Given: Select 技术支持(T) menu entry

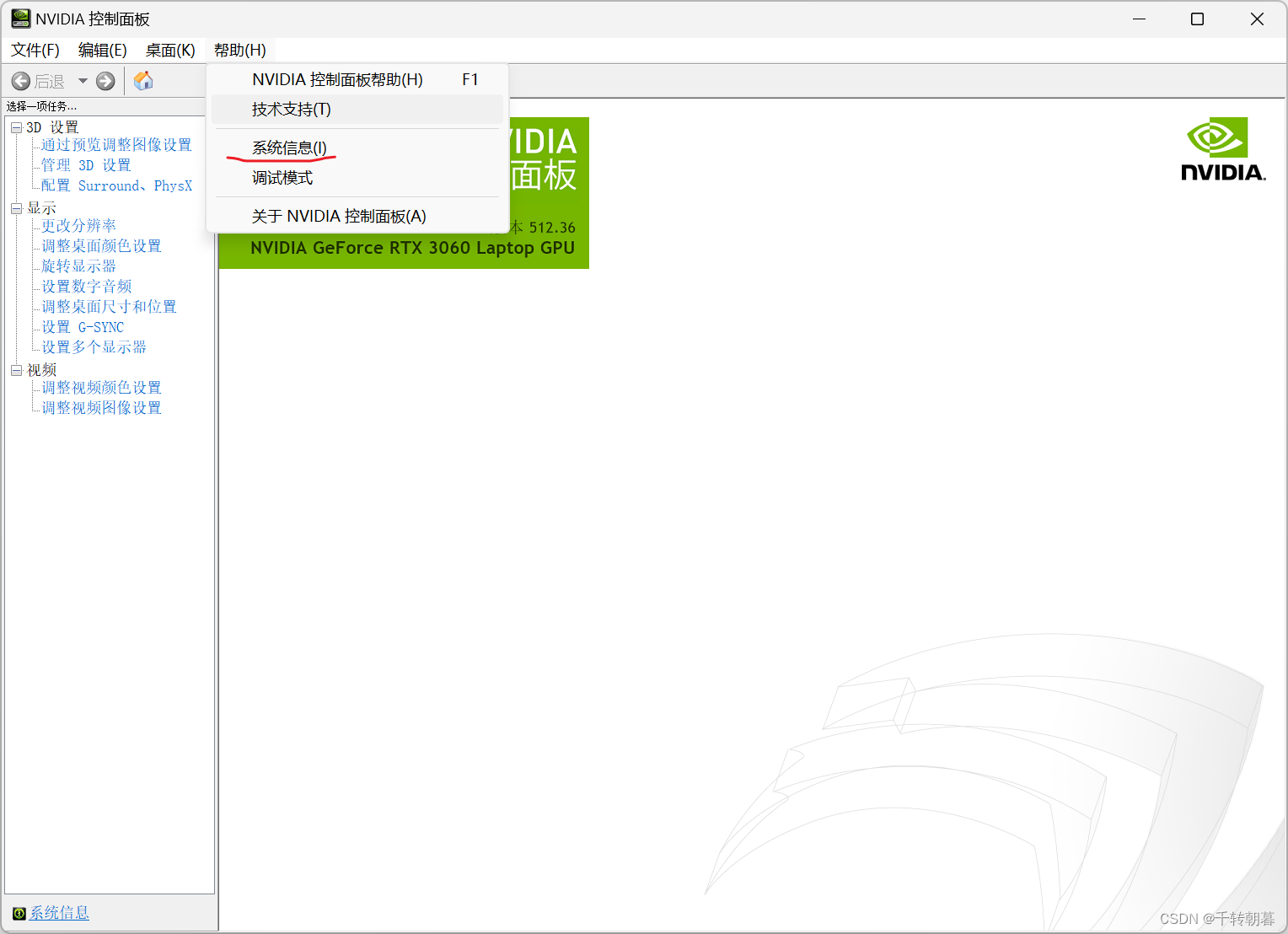Looking at the screenshot, I should click(357, 110).
